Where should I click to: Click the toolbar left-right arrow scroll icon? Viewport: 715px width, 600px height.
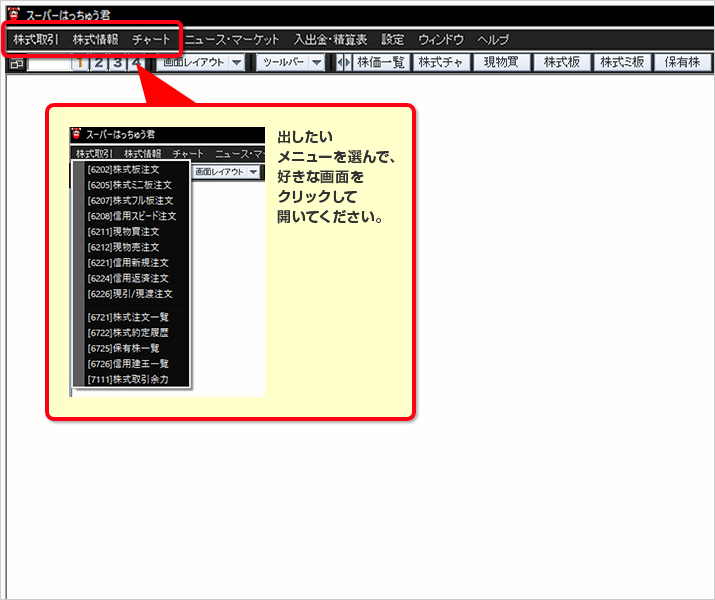click(344, 63)
